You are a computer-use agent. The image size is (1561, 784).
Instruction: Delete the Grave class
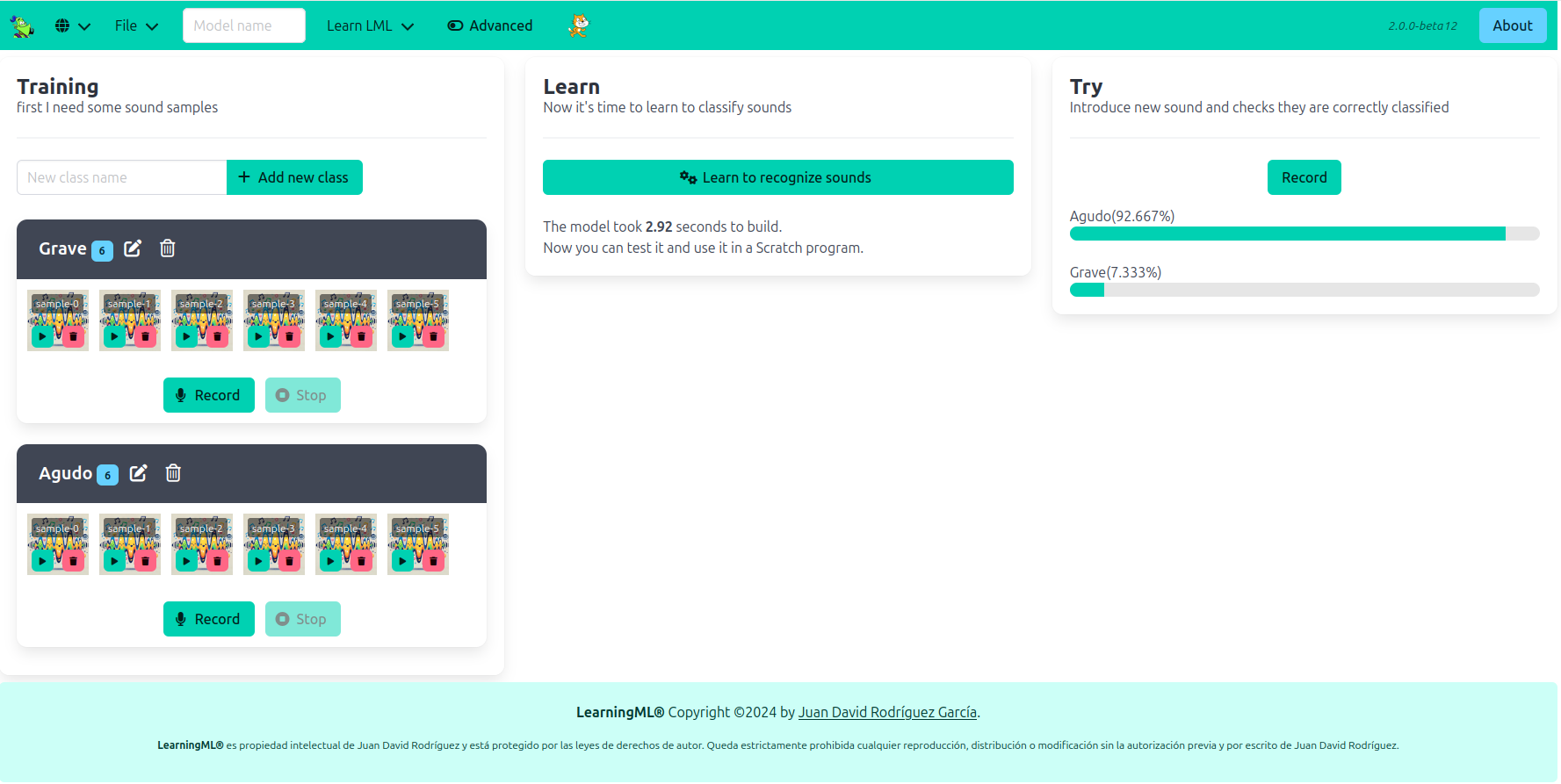coord(168,248)
